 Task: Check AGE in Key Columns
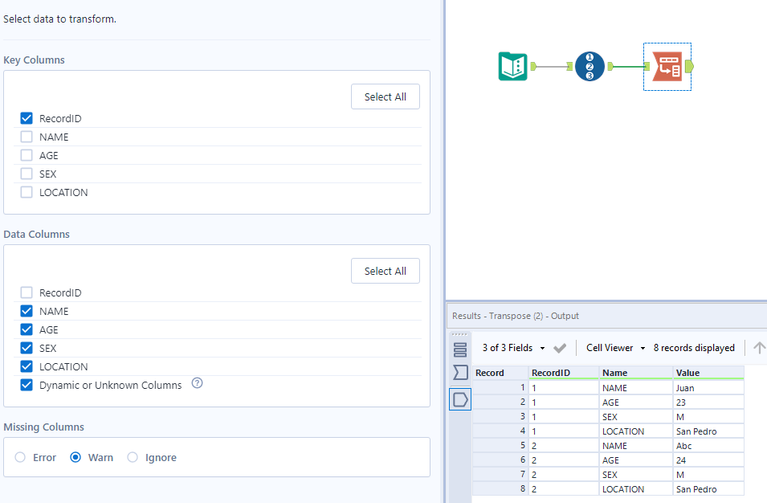click(x=26, y=156)
